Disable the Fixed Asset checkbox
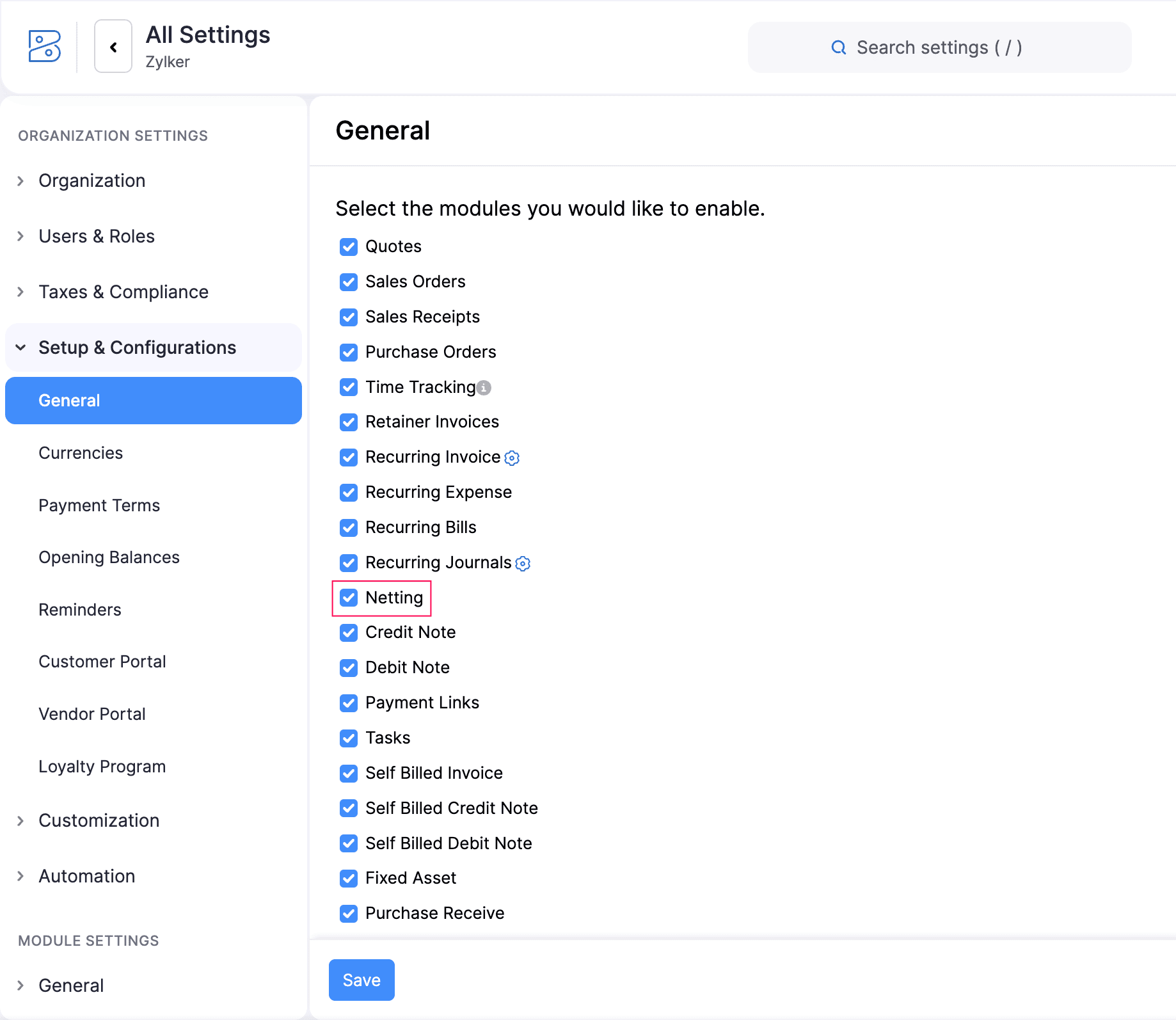The width and height of the screenshot is (1176, 1020). 349,878
